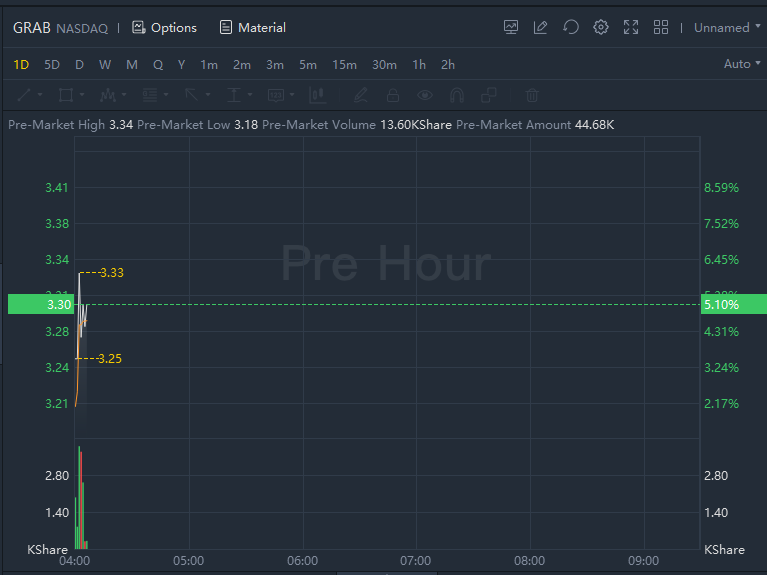Select the 2h interval
The image size is (767, 575).
pyautogui.click(x=448, y=65)
